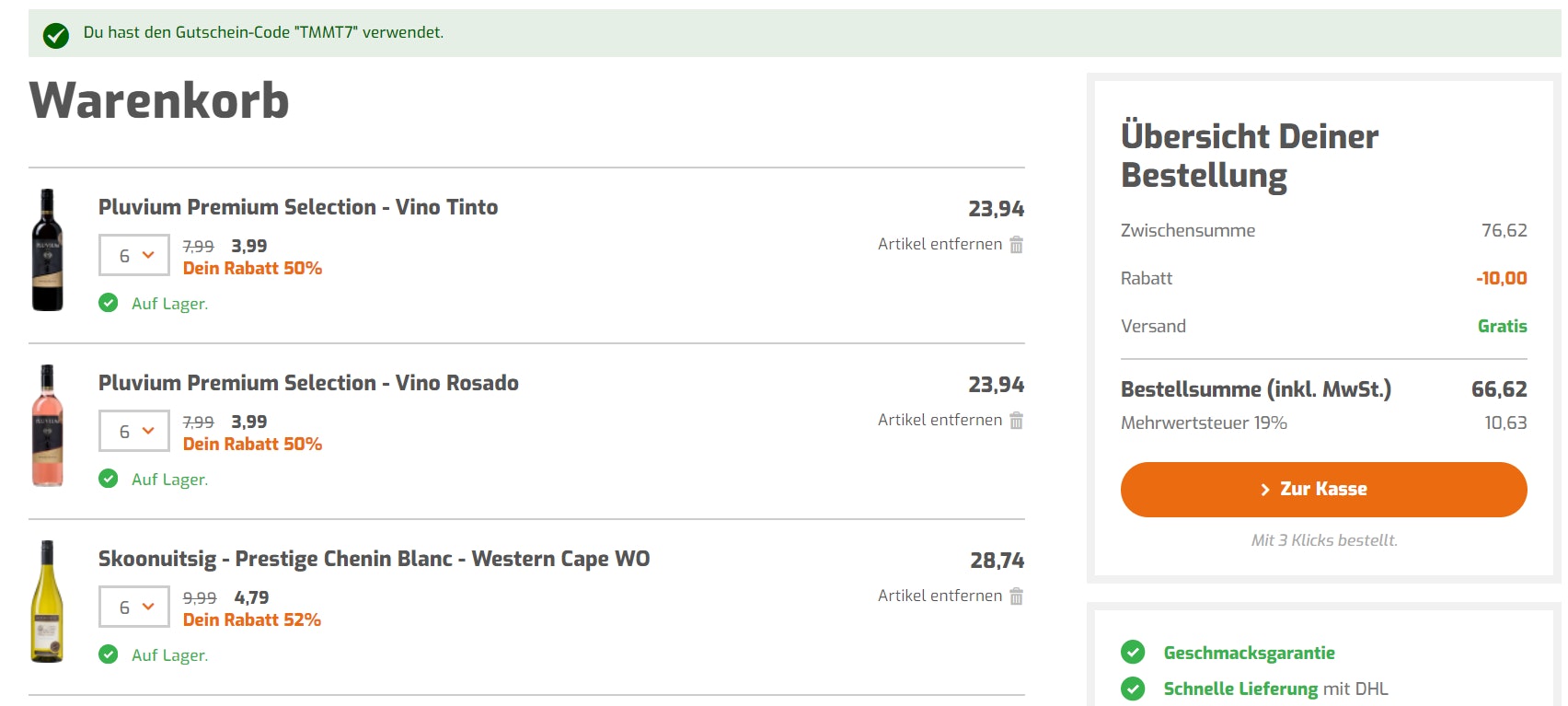Viewport: 1568px width, 706px height.
Task: Click the Geschmacksgarantie link
Action: [1249, 653]
